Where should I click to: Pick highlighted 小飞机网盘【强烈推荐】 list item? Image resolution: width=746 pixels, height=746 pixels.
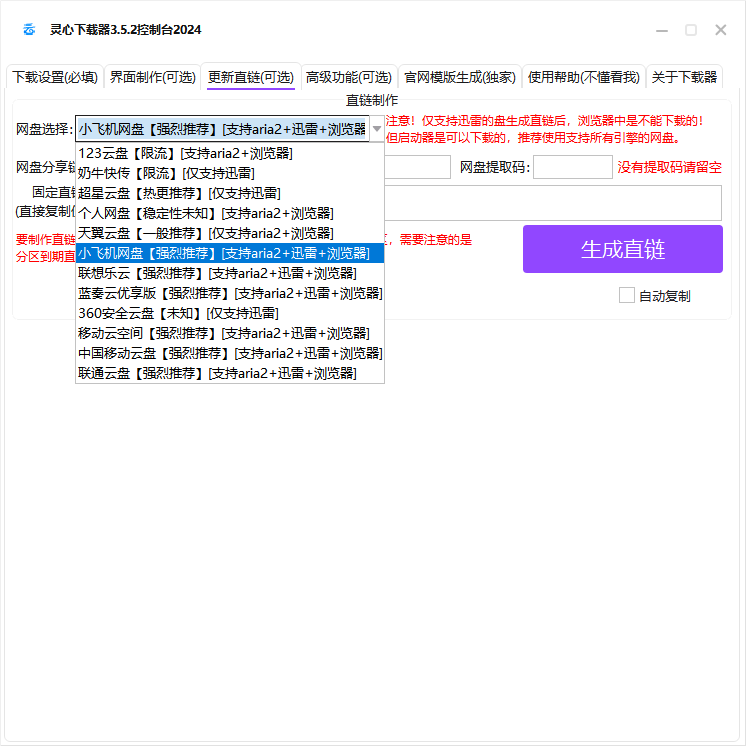point(230,253)
